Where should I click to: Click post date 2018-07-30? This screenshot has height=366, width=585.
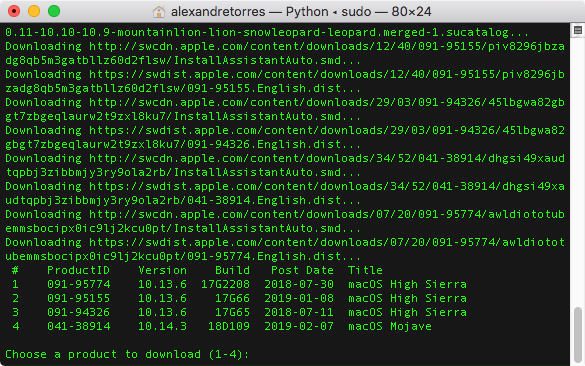point(299,284)
